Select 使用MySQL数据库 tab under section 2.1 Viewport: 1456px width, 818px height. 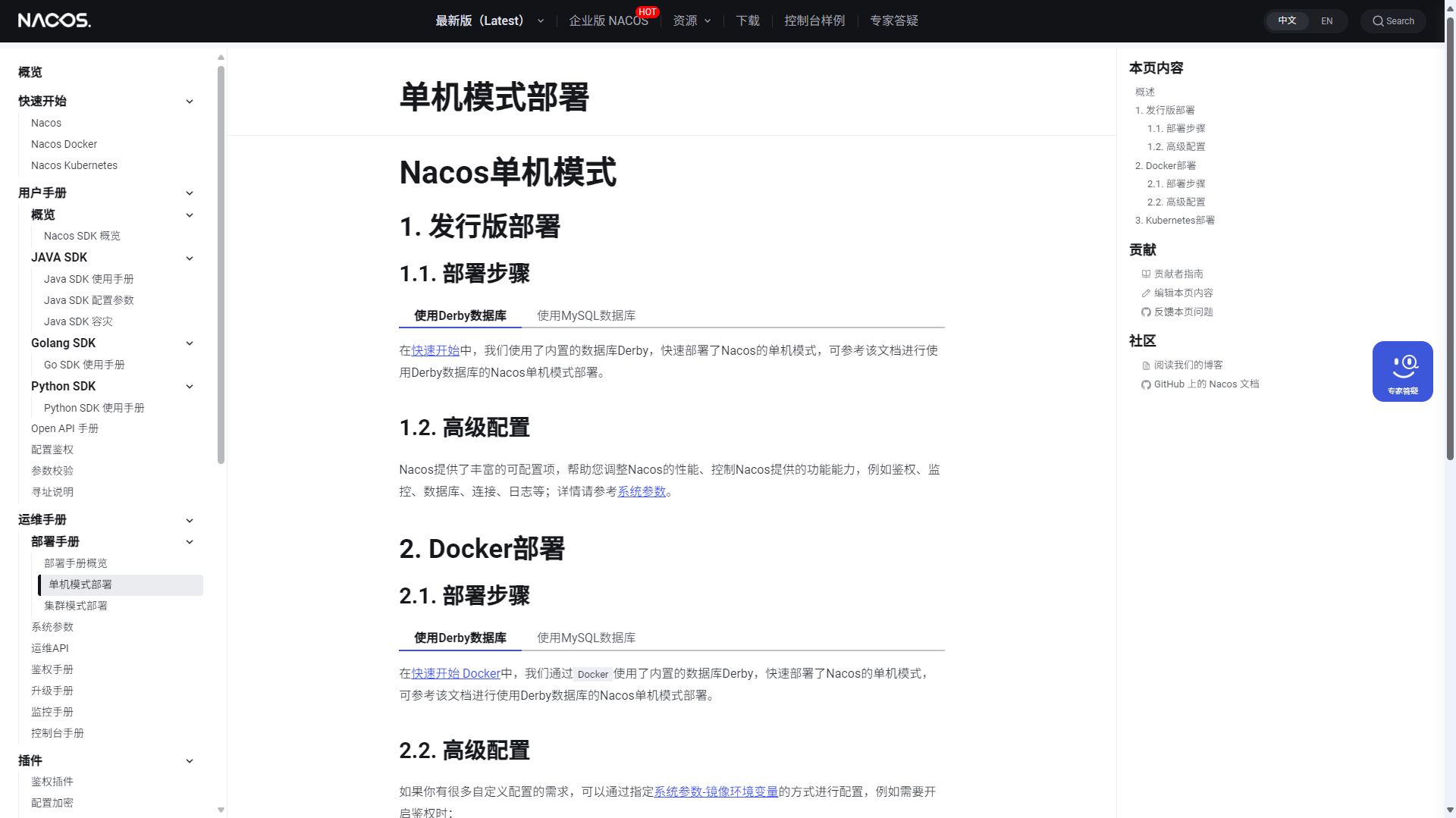click(x=586, y=638)
